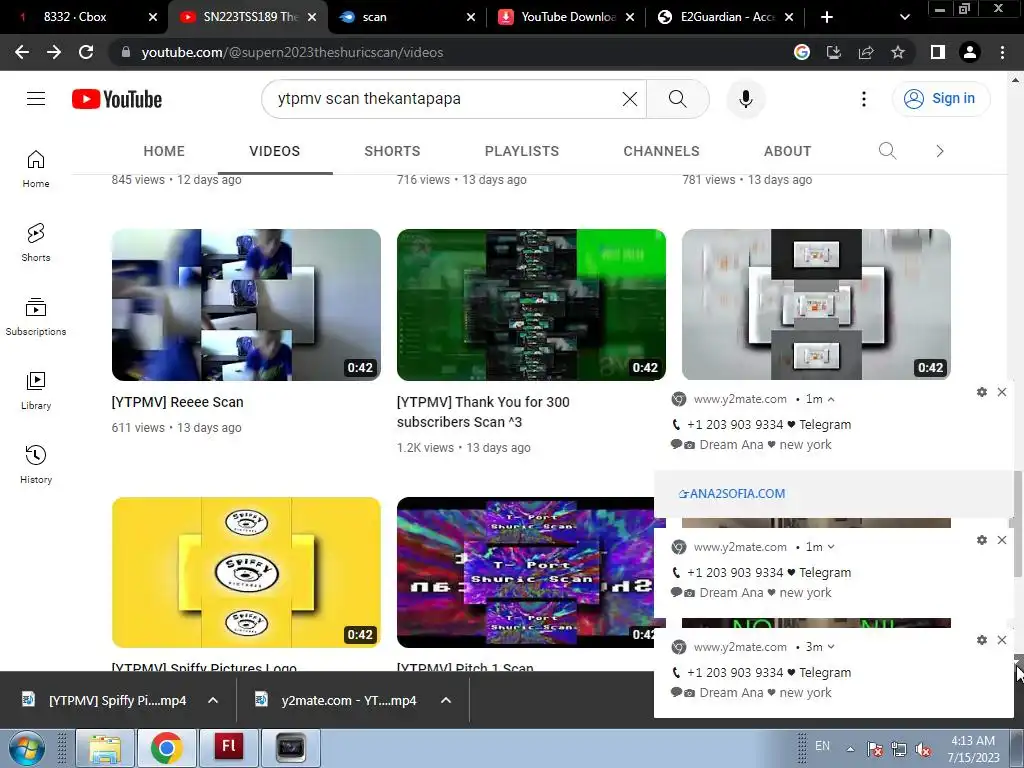The image size is (1024, 768).
Task: Click the Google icon in the address bar
Action: pos(802,52)
